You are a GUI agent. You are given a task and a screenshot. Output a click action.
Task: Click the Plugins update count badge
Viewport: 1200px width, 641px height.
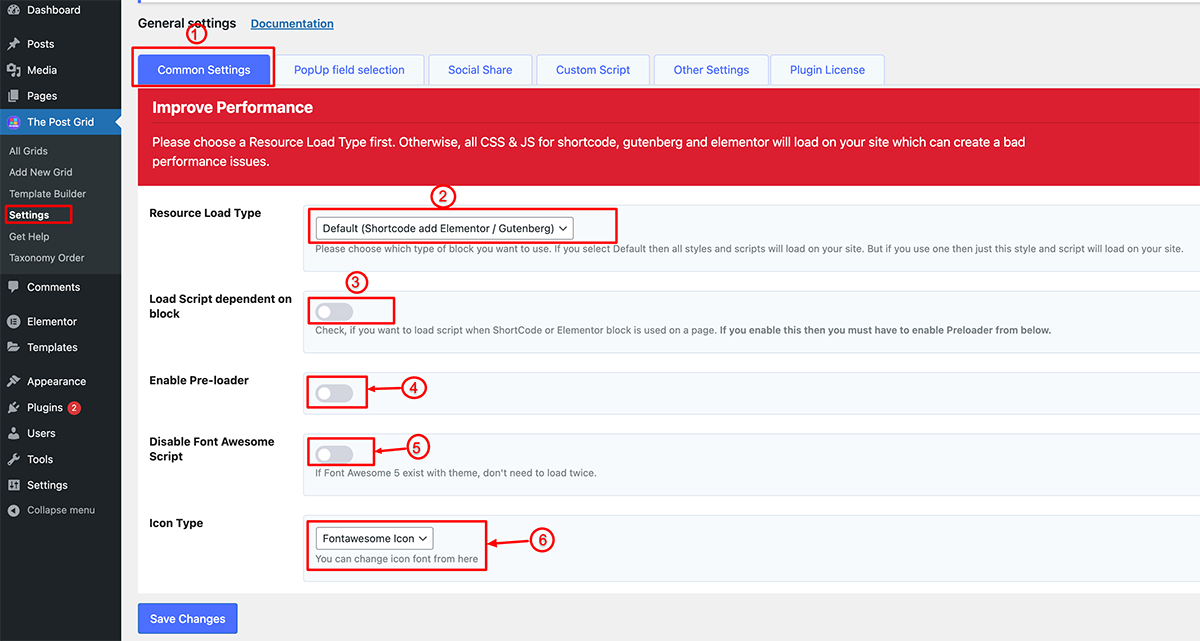tap(75, 408)
